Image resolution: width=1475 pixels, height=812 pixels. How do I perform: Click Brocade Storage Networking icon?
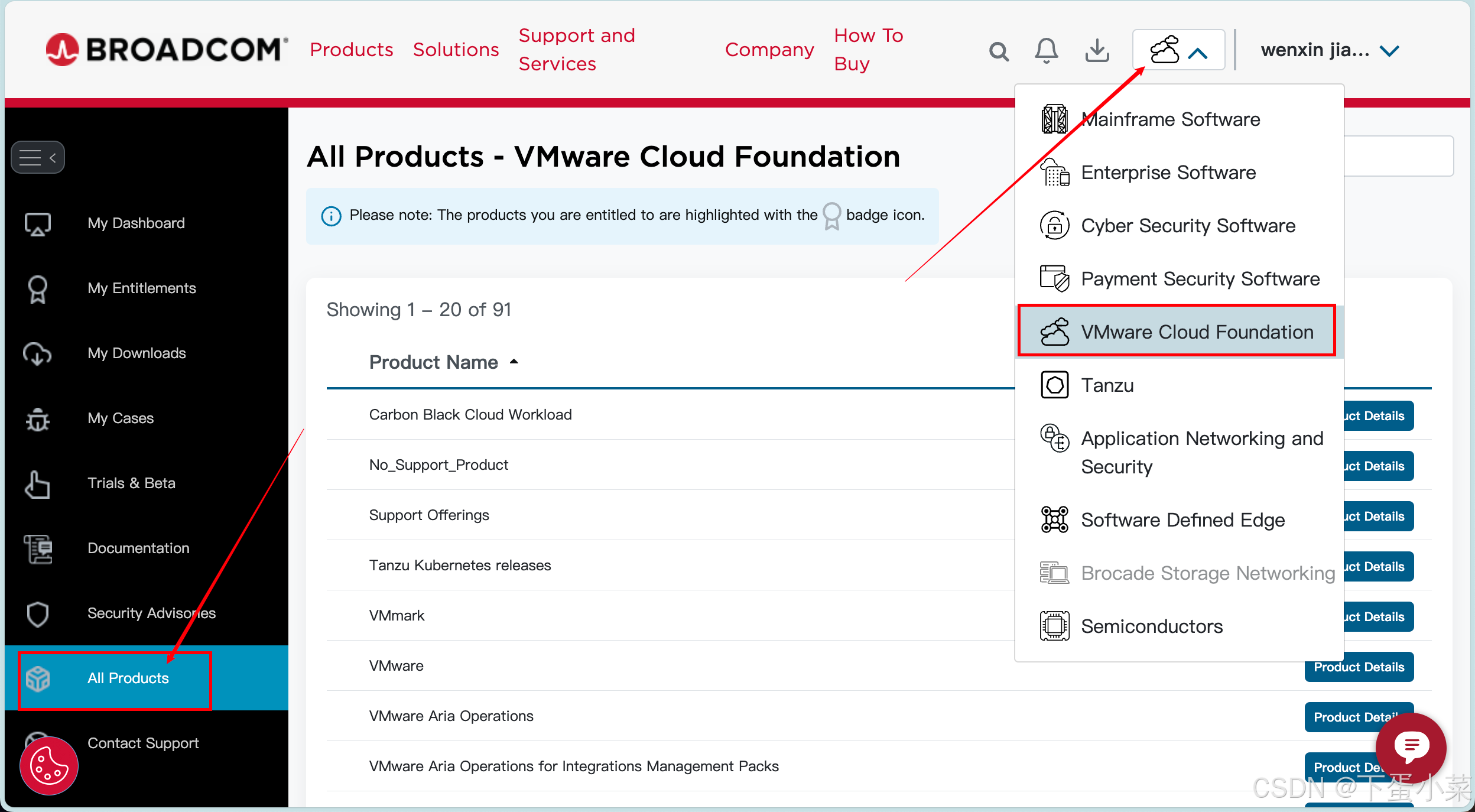click(1055, 573)
